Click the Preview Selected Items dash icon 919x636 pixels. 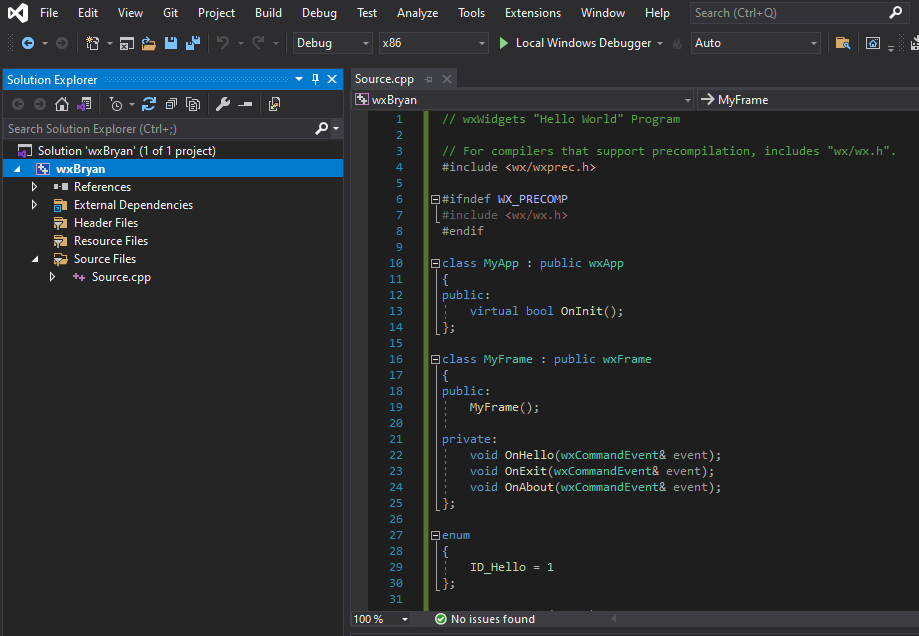click(x=245, y=104)
